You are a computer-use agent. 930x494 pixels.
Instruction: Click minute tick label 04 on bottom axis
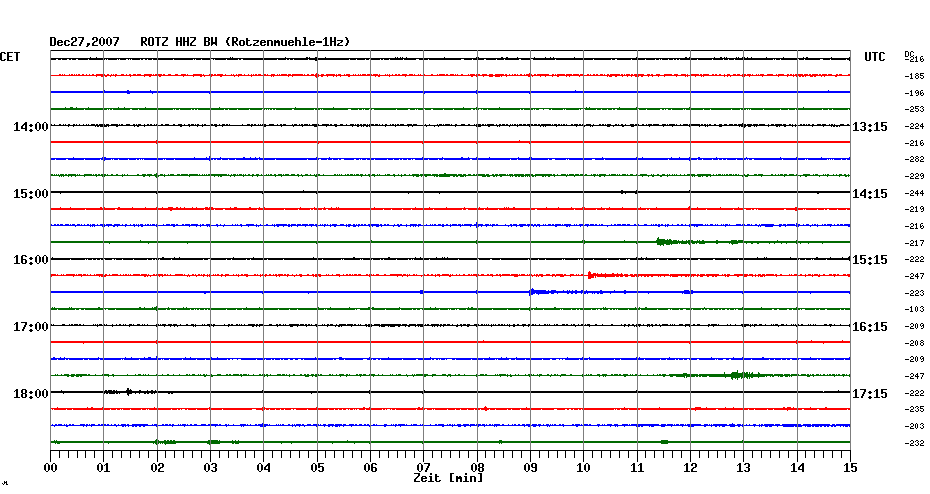click(263, 468)
